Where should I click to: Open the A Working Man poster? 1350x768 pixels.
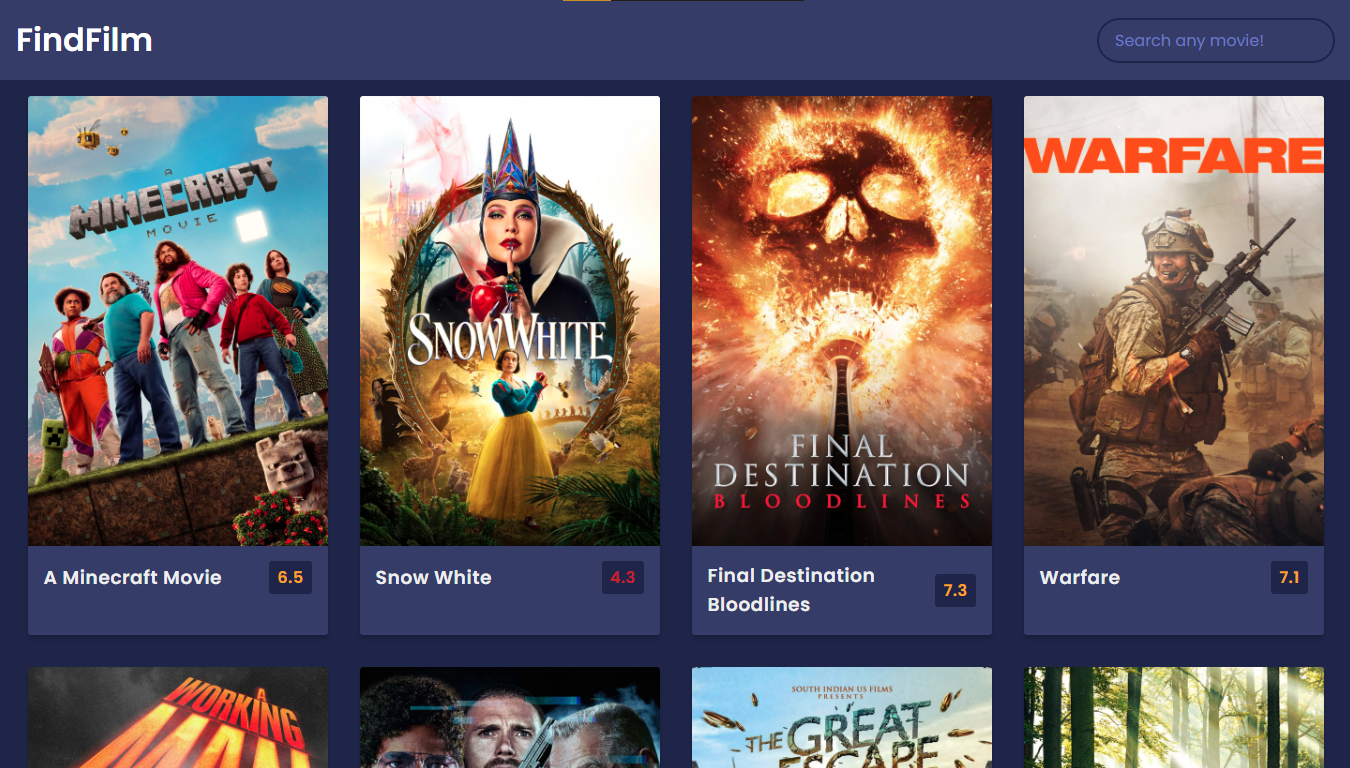pos(178,718)
